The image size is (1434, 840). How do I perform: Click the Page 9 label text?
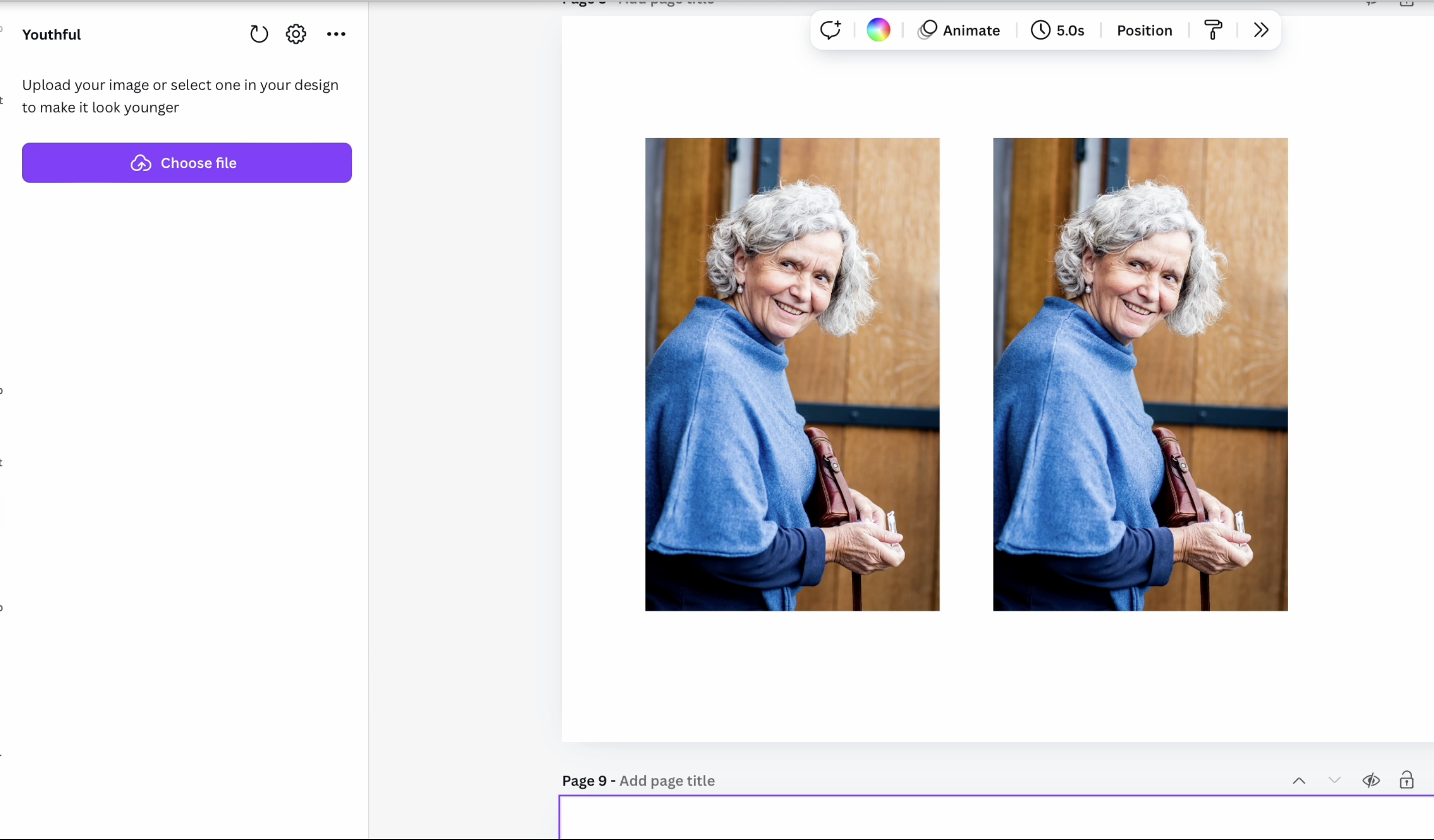(584, 781)
